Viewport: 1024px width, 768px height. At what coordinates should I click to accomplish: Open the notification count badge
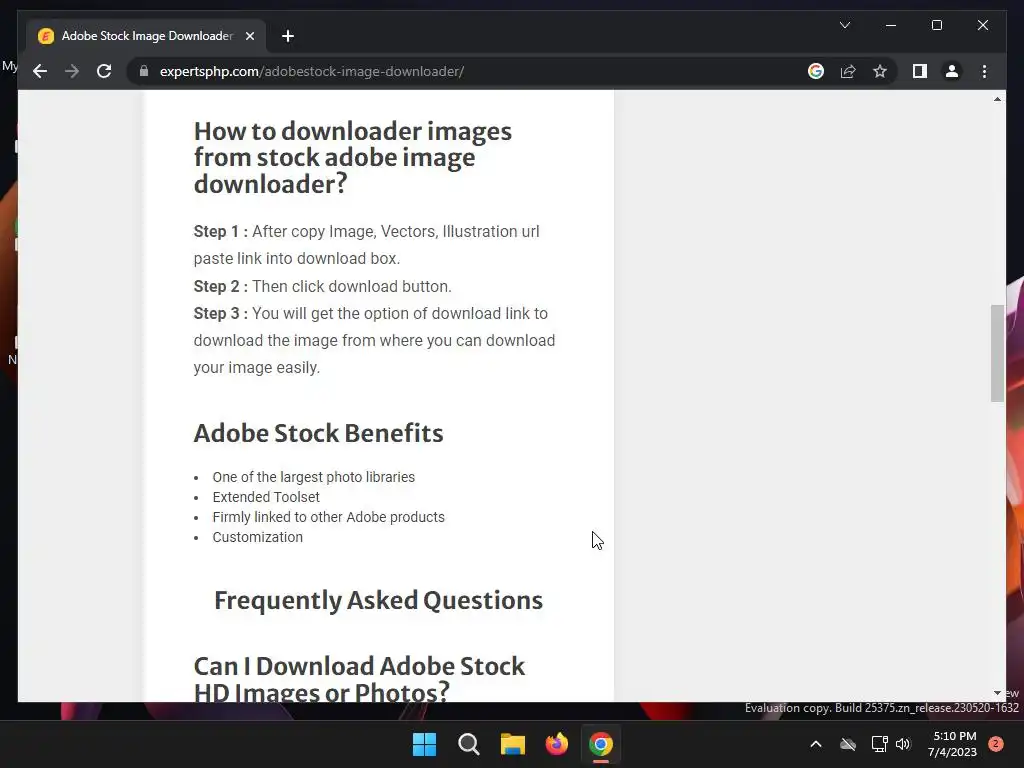996,744
